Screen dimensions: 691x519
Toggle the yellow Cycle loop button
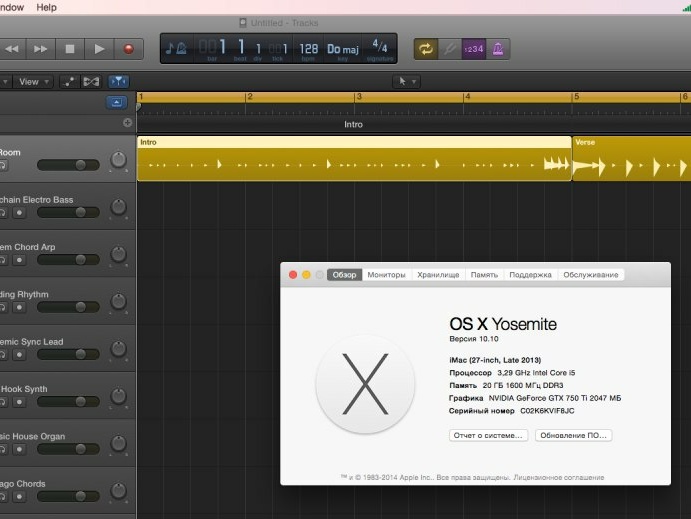tap(426, 49)
